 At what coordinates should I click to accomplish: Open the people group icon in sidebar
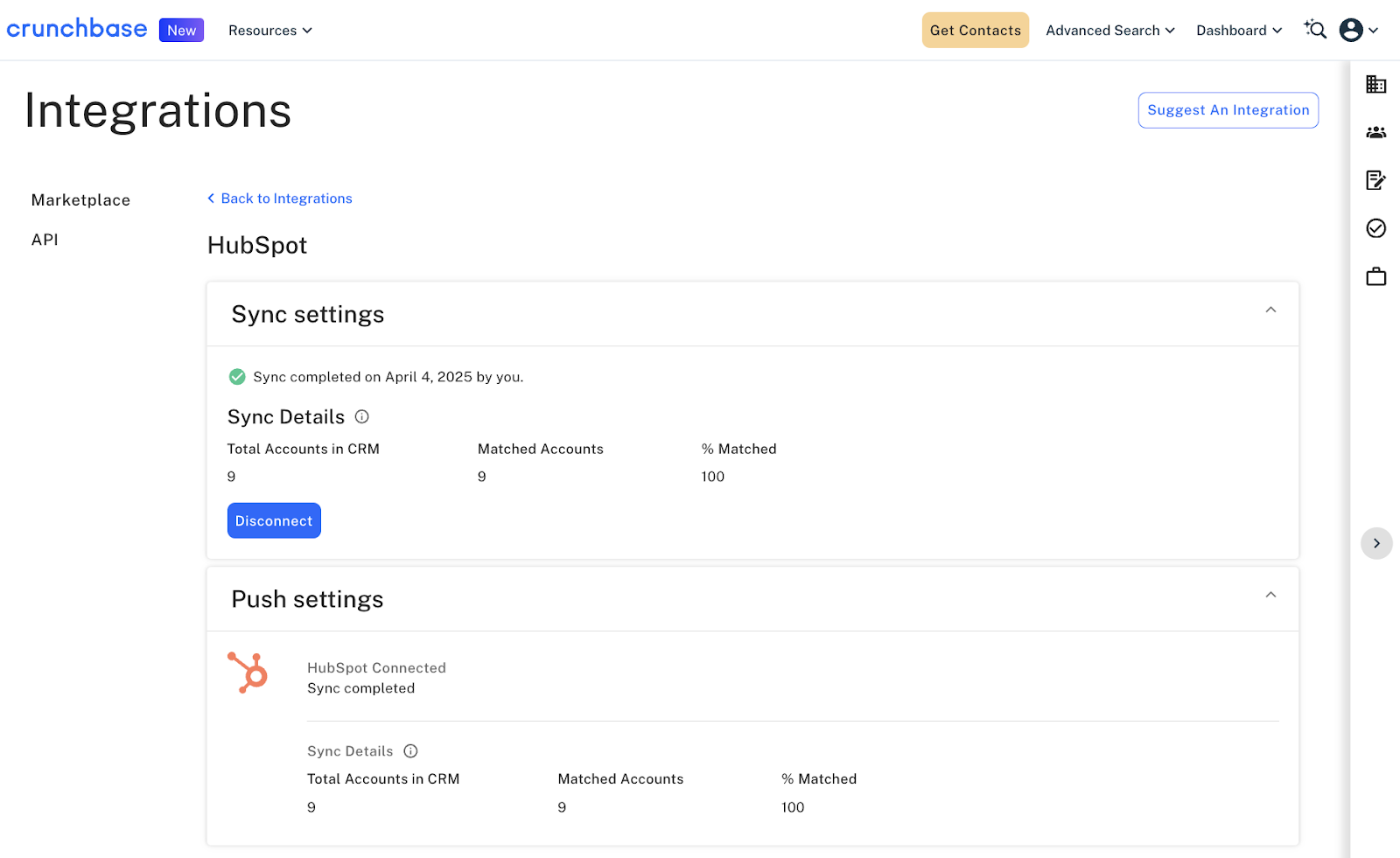pyautogui.click(x=1375, y=132)
